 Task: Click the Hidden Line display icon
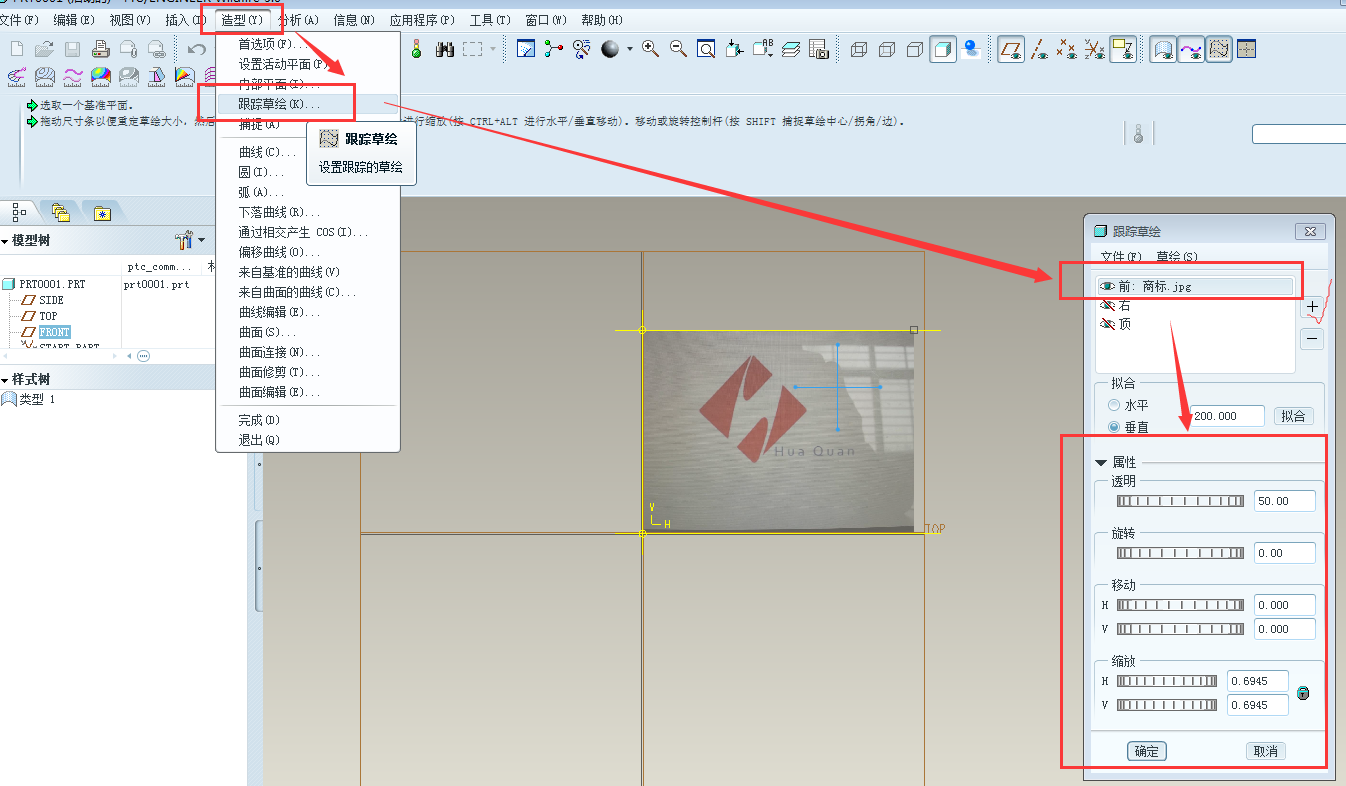pos(886,49)
